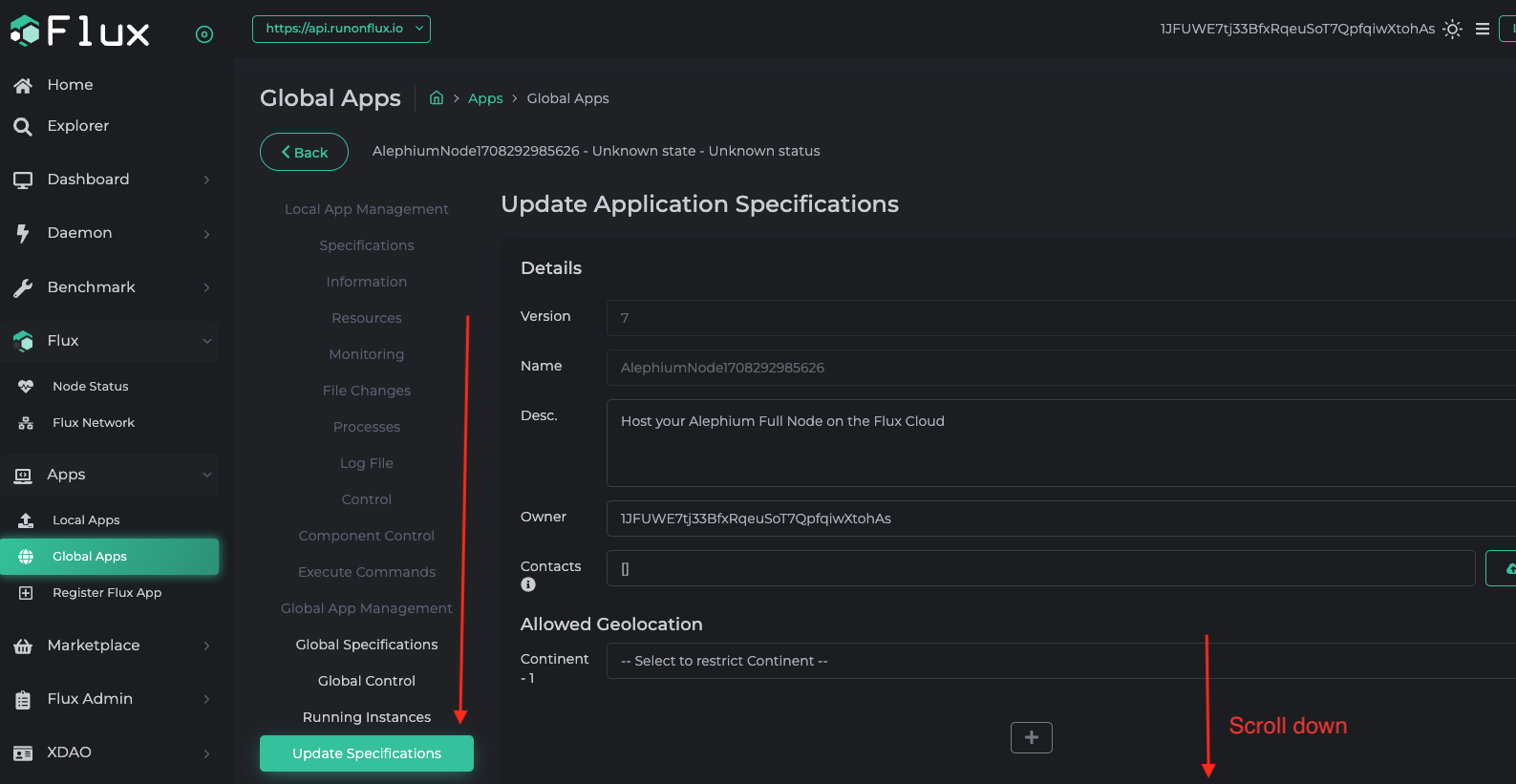Click the Marketplace basket icon

click(23, 646)
